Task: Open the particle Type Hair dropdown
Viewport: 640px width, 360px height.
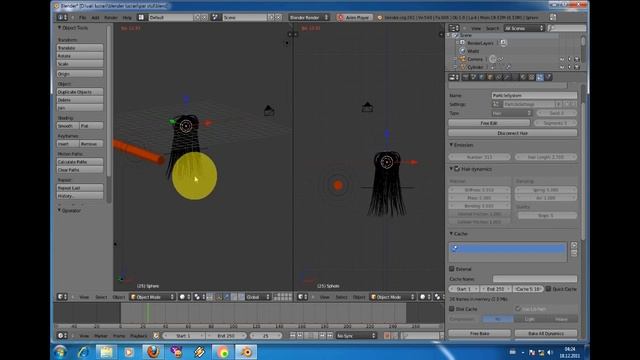Action: (x=512, y=113)
